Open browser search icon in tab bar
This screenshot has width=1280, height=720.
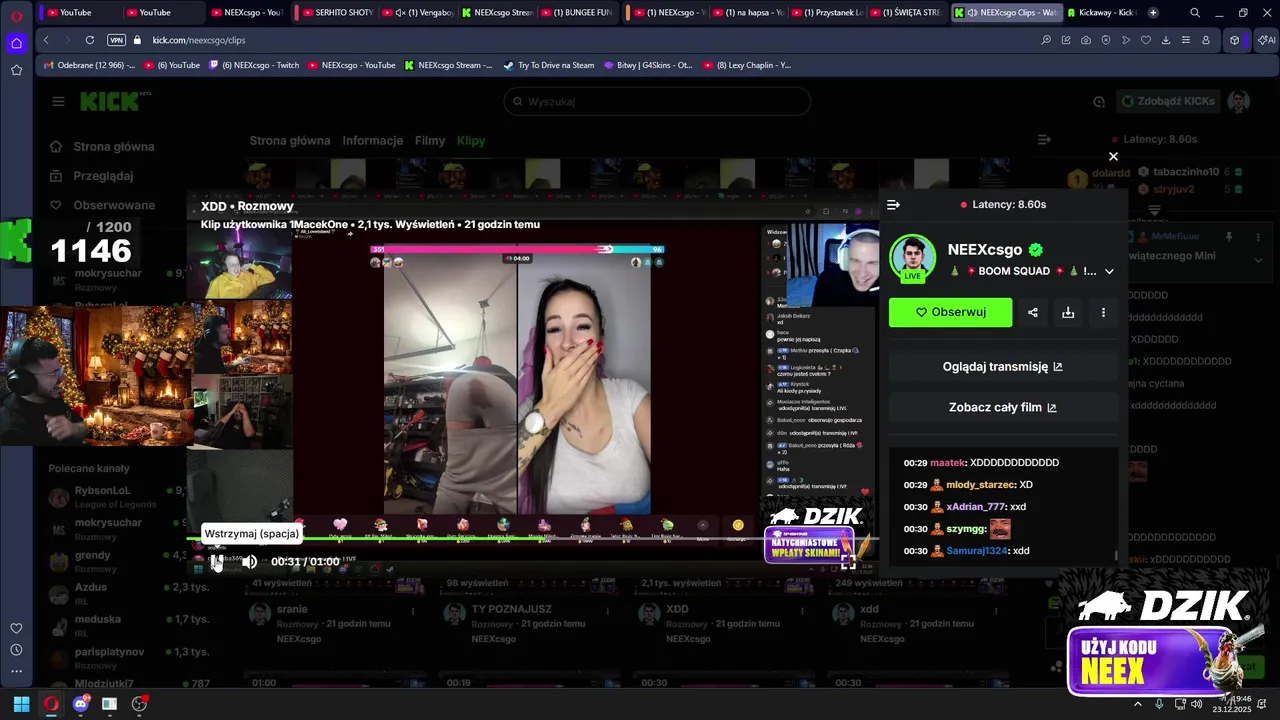coord(1195,12)
